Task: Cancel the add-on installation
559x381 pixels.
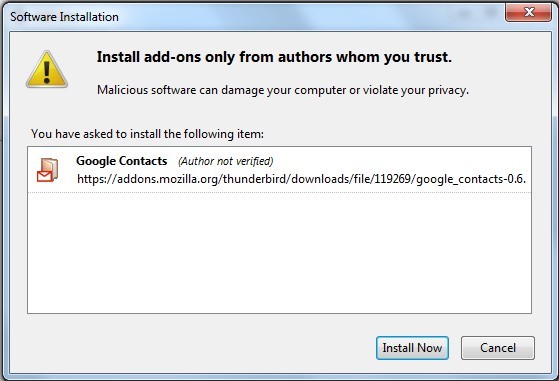Action: point(498,348)
